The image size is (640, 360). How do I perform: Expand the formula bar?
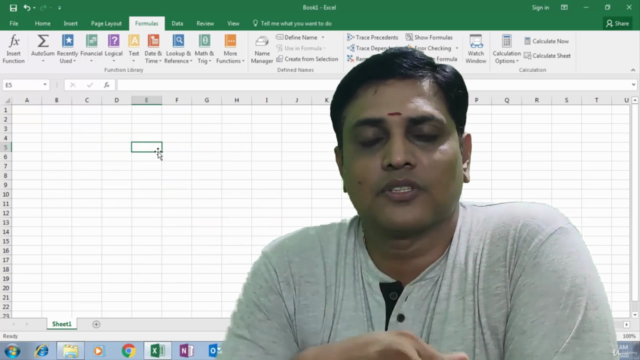633,85
